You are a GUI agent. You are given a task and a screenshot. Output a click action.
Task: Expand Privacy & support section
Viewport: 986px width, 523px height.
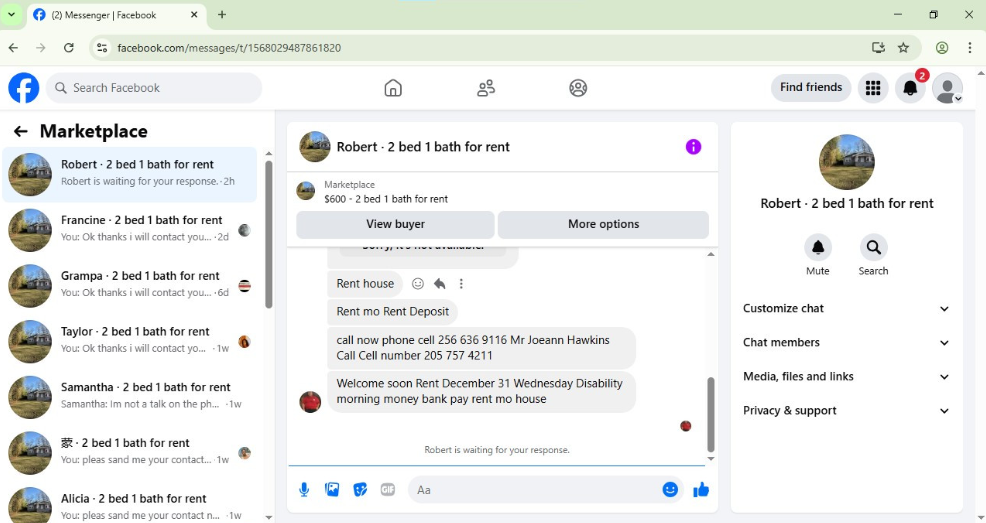pos(846,410)
